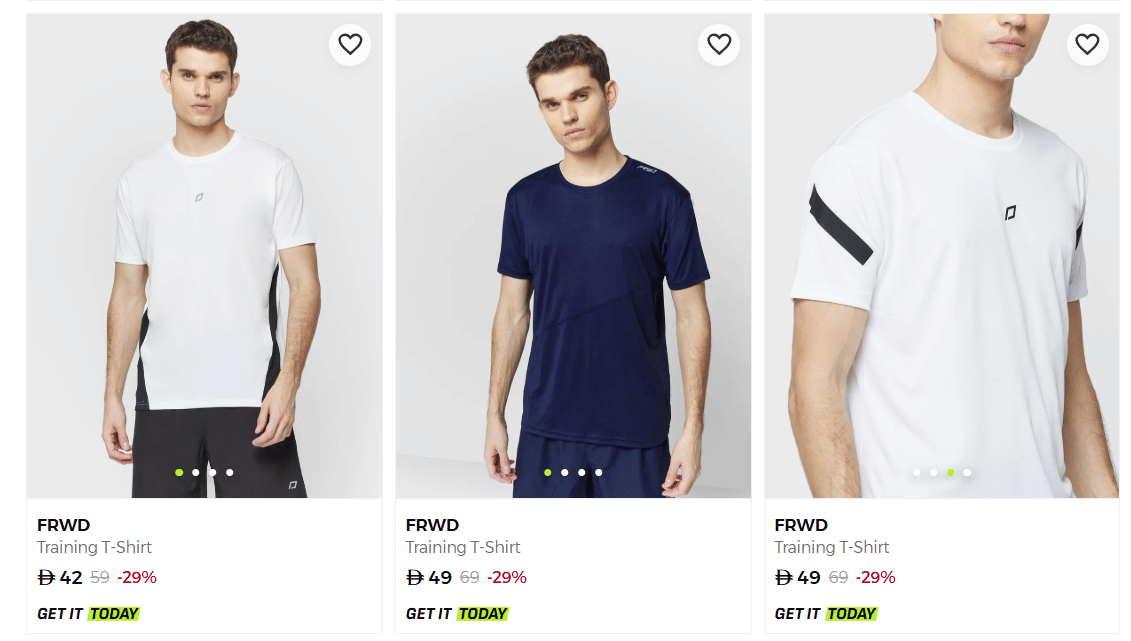The image size is (1131, 641).
Task: Show fourth image of navy T-shirt
Action: point(599,472)
